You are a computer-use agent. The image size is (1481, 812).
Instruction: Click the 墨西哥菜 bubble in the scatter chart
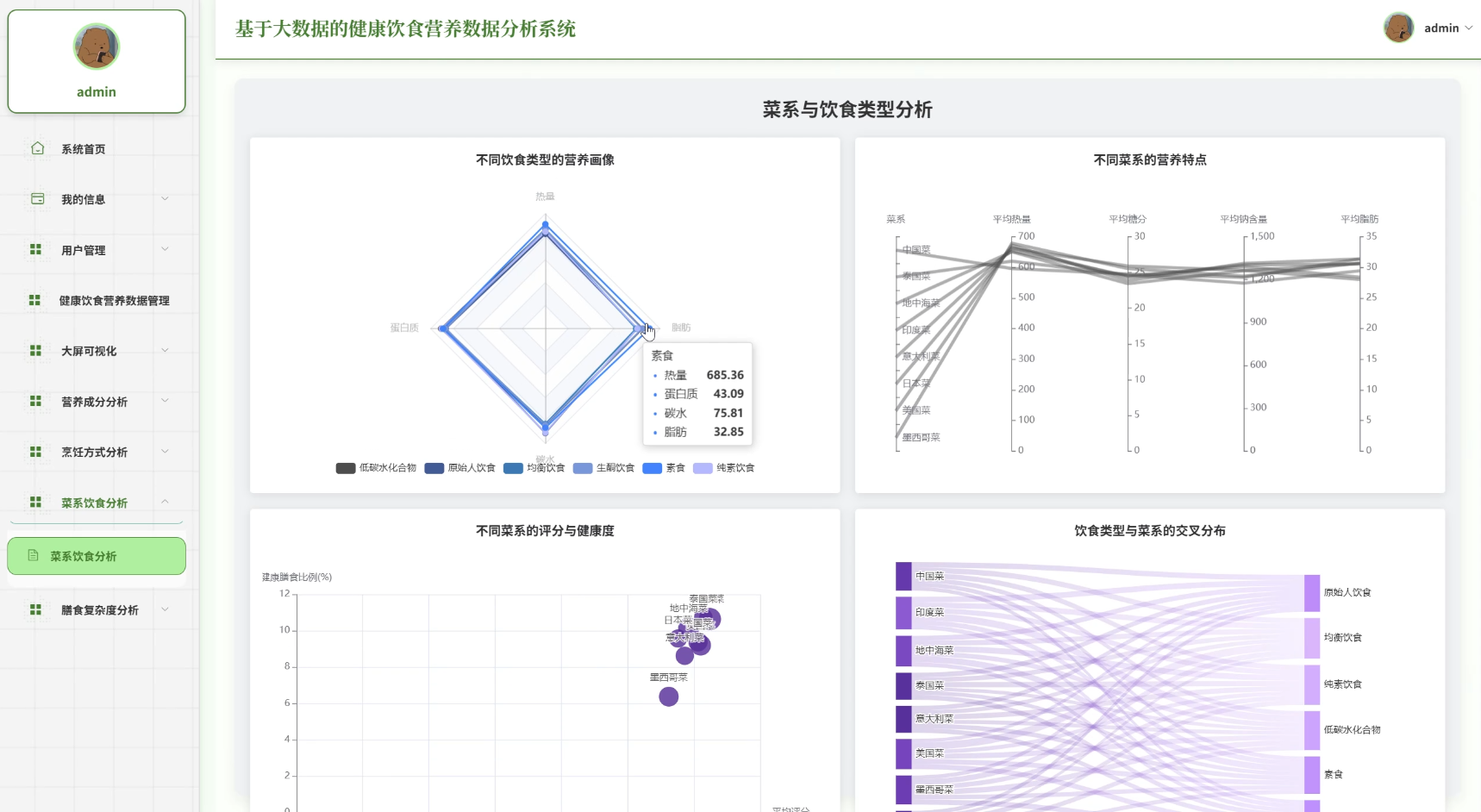(x=668, y=696)
